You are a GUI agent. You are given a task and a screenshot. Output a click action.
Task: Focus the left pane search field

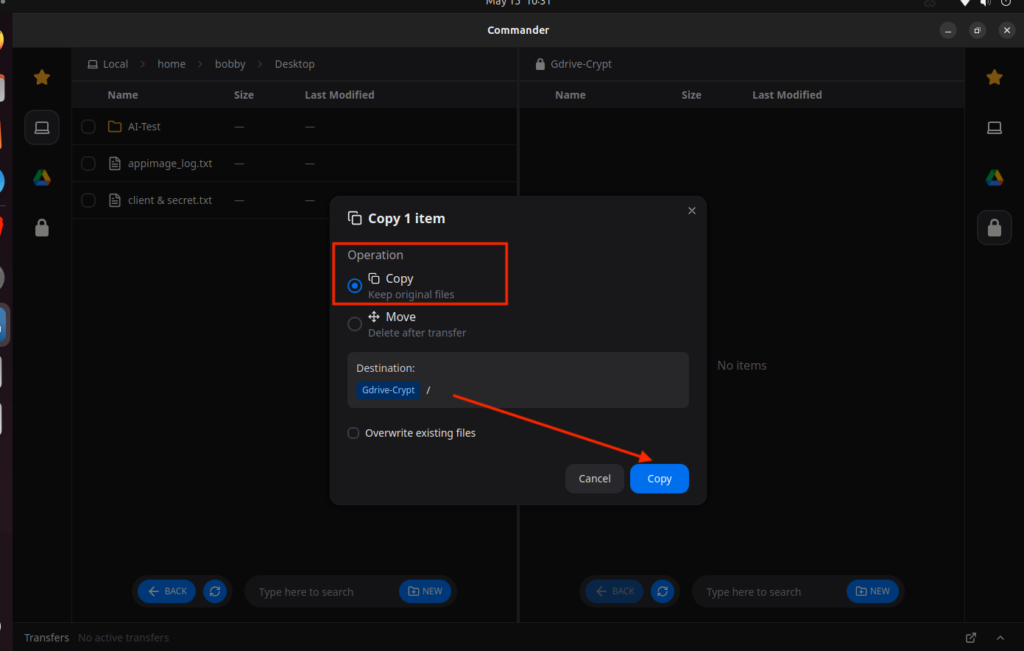point(325,592)
